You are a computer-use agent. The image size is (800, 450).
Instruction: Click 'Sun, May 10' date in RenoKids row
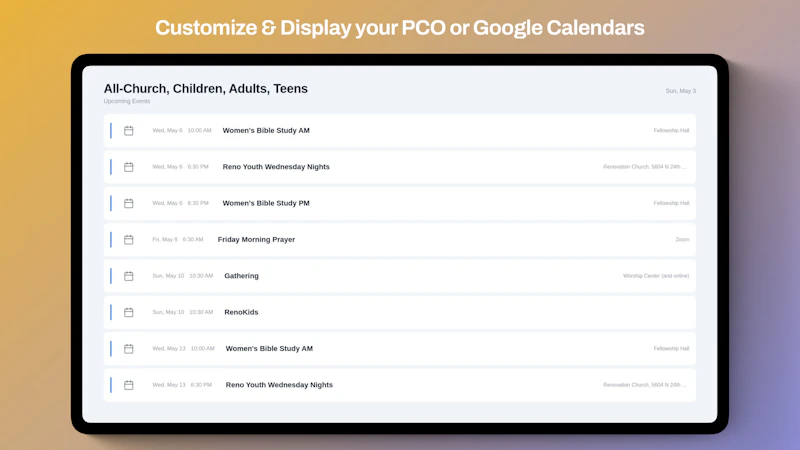[168, 312]
